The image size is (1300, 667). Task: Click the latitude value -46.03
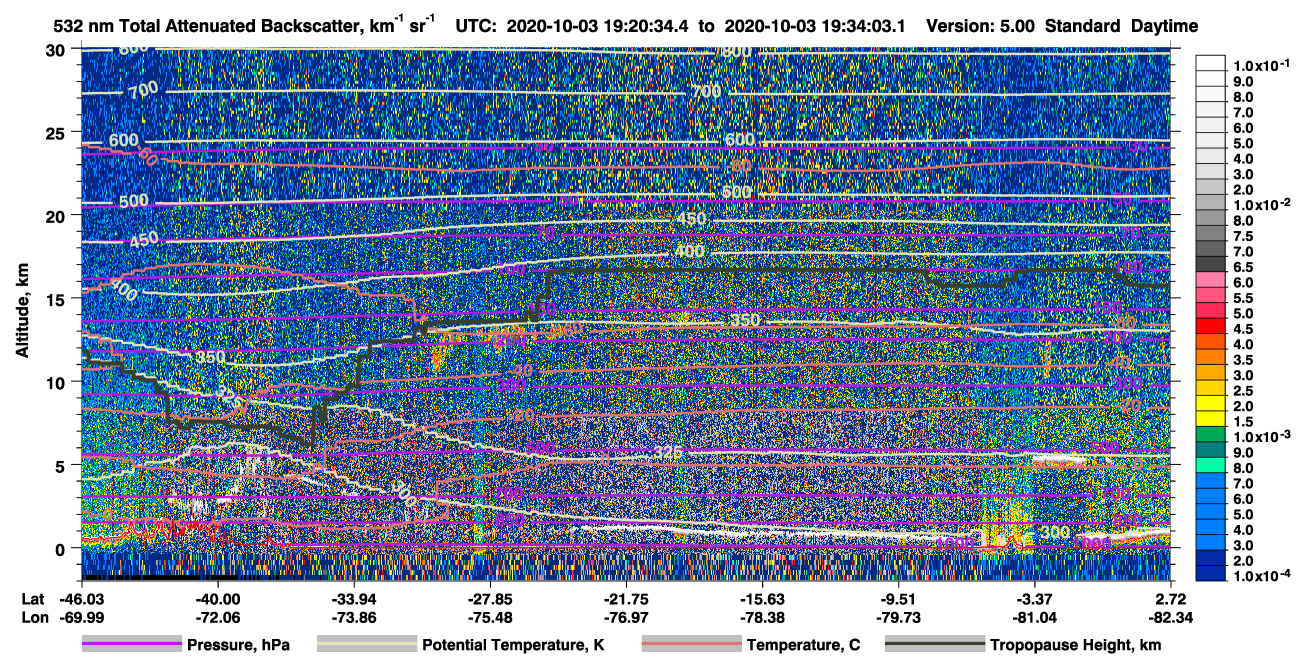click(81, 599)
